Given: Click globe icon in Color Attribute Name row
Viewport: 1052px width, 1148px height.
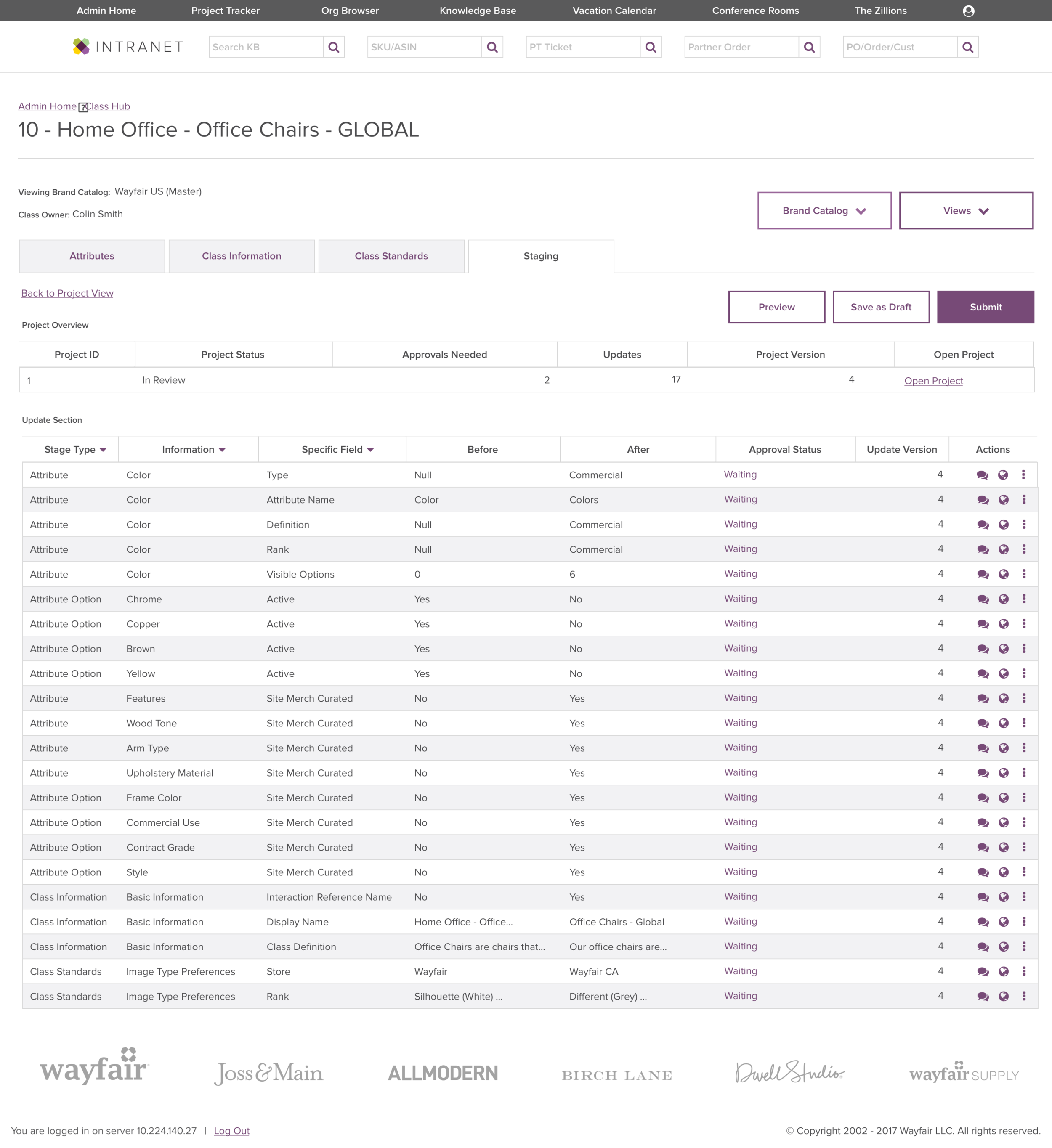Looking at the screenshot, I should click(1004, 500).
